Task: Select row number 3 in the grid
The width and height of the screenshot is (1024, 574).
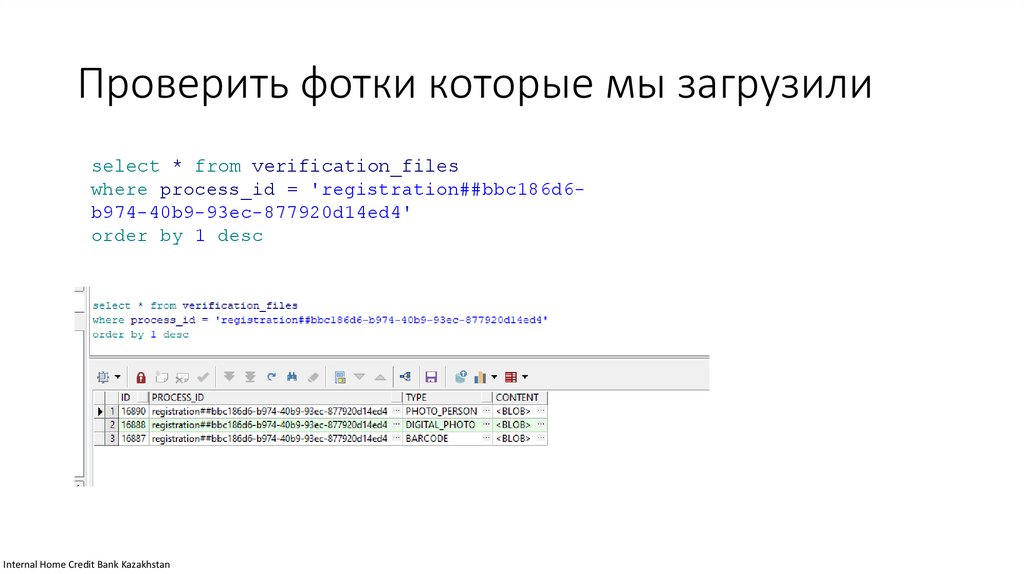Action: point(112,439)
